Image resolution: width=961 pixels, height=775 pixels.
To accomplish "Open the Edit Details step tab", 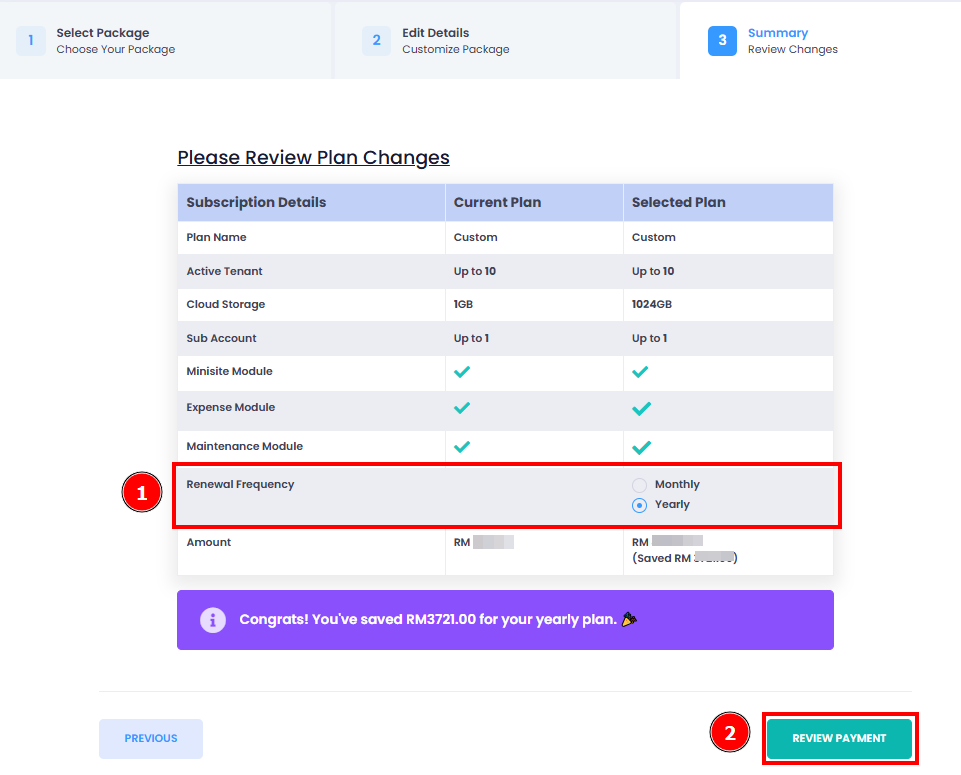I will pos(505,40).
